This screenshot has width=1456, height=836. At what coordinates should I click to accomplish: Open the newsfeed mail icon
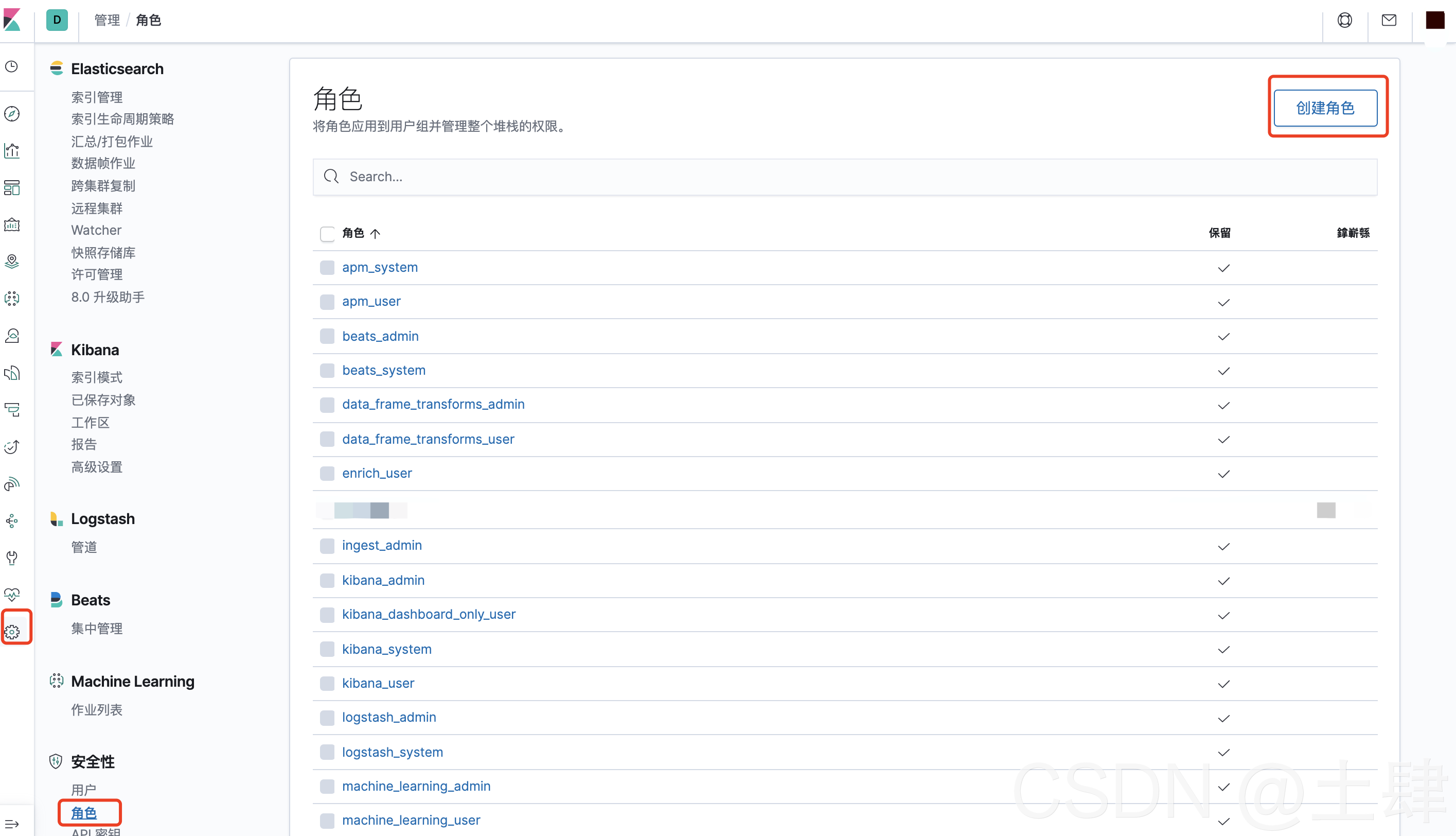[1389, 20]
